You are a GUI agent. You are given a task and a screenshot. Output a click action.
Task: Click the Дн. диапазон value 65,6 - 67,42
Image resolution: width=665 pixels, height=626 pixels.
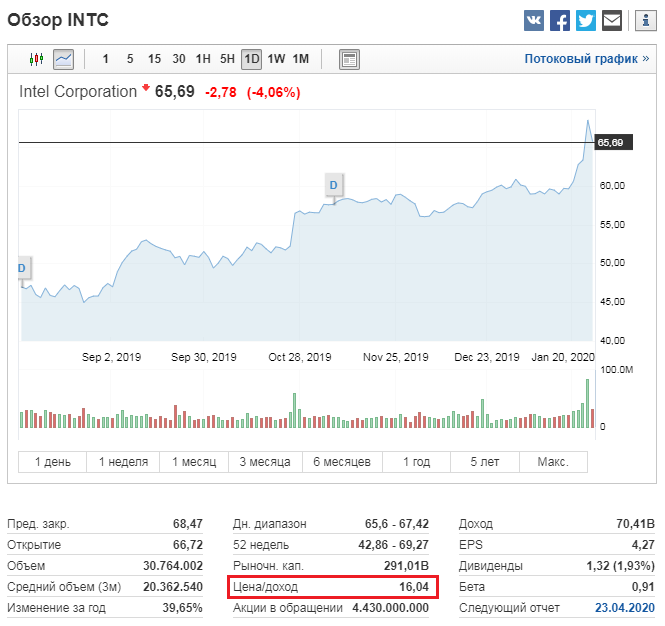397,524
